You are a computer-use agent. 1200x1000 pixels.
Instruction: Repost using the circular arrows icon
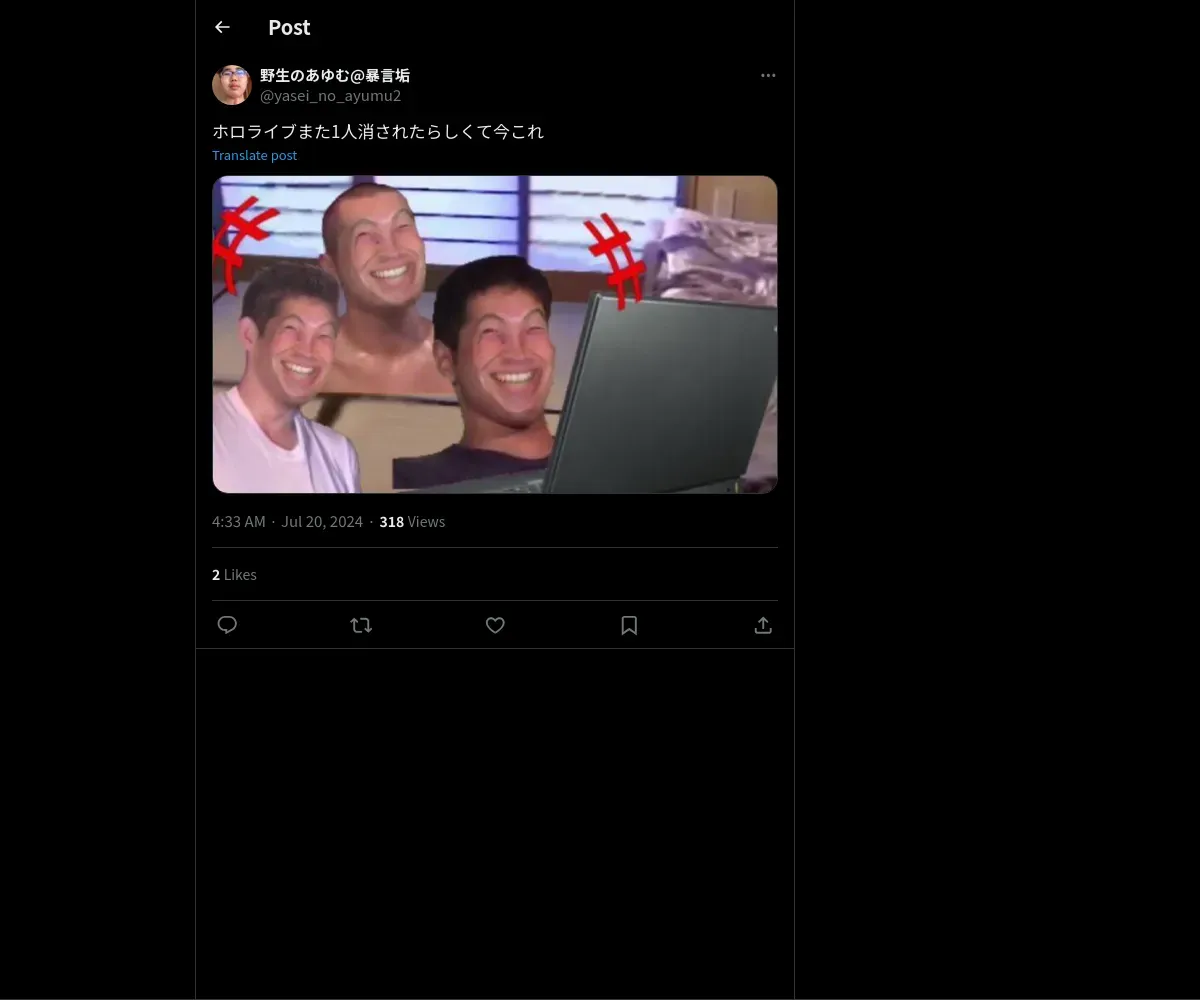pyautogui.click(x=361, y=625)
